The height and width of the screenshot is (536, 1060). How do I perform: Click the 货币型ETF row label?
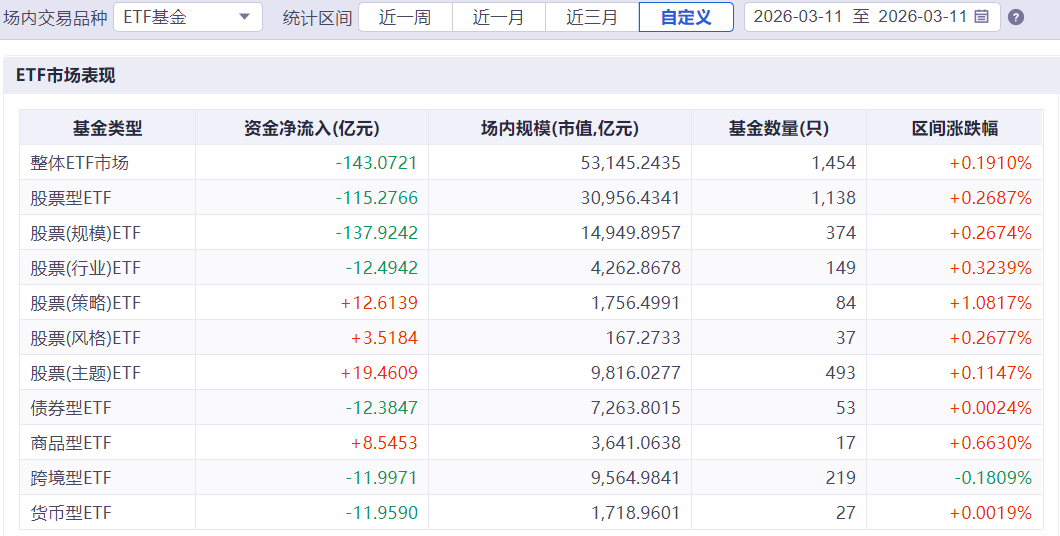[71, 514]
